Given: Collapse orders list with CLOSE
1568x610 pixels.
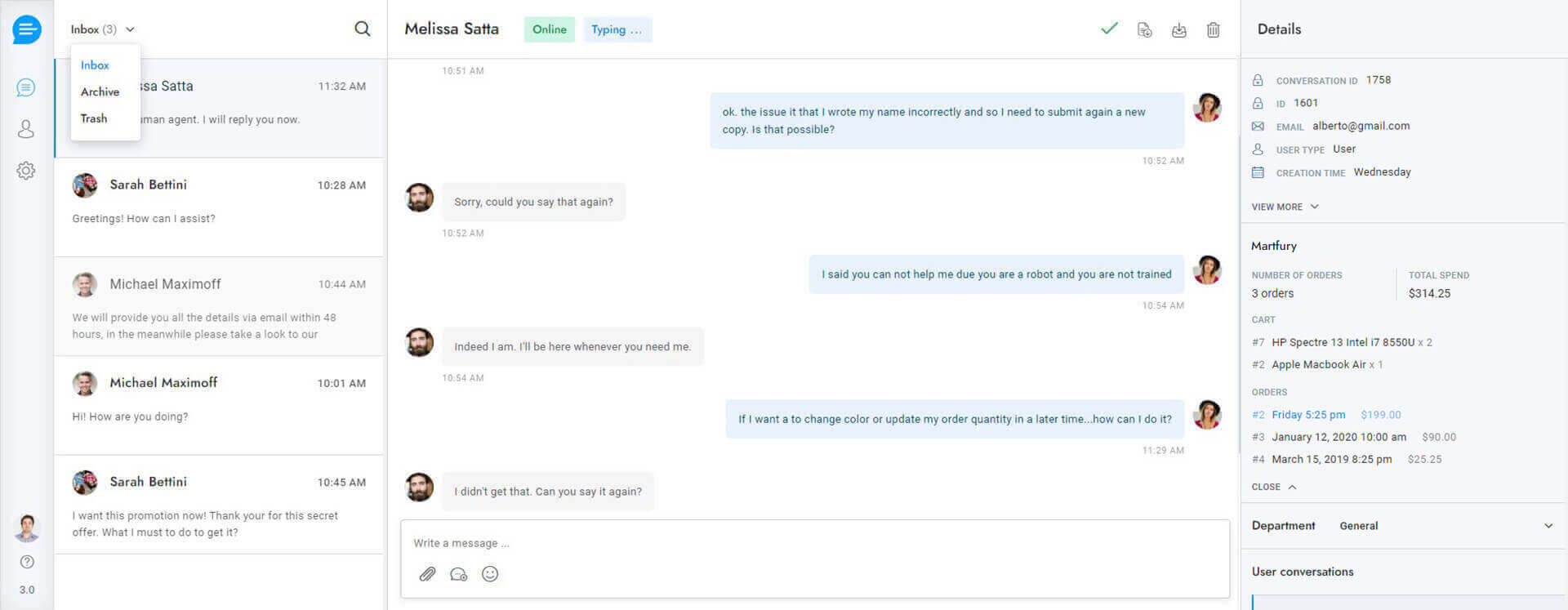Looking at the screenshot, I should tap(1273, 487).
